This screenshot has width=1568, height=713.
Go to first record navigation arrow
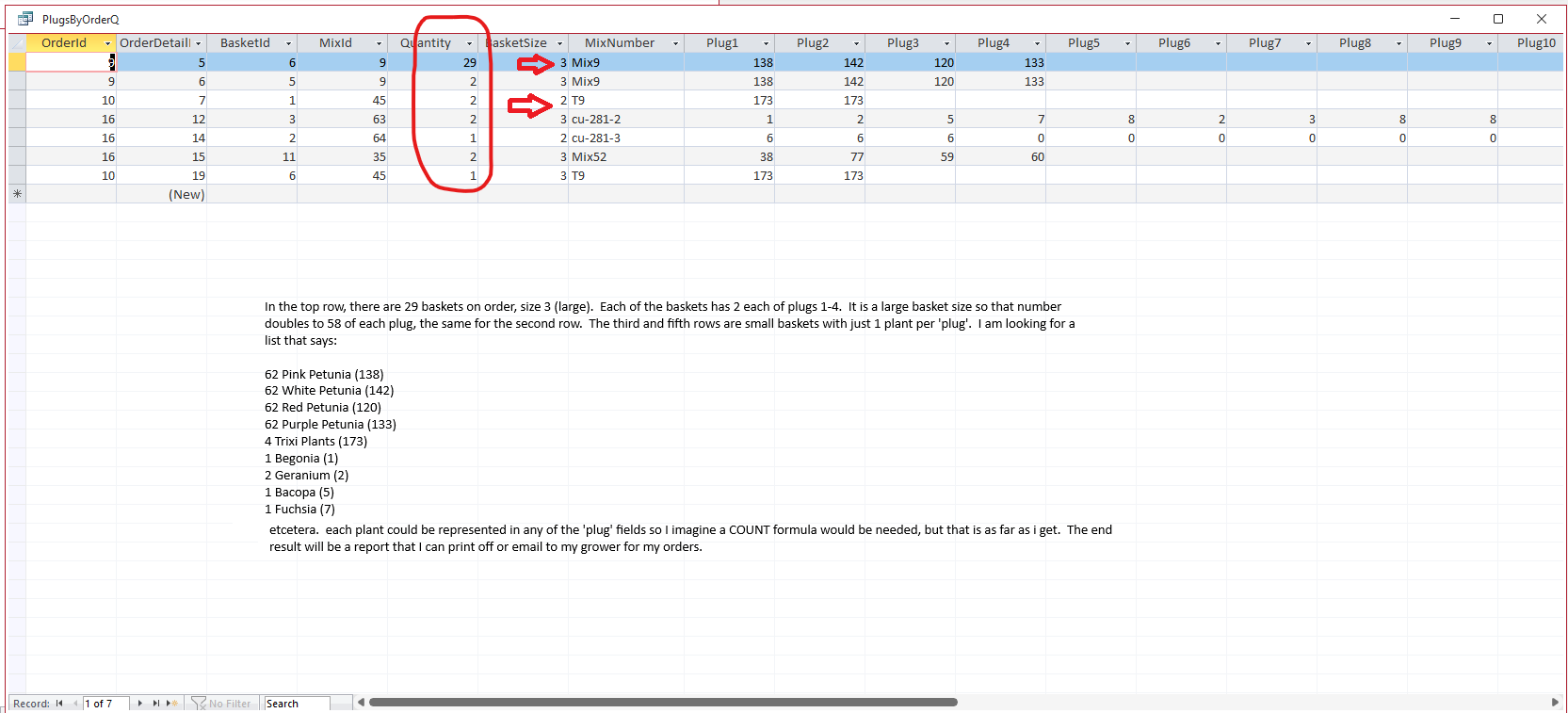[x=59, y=704]
